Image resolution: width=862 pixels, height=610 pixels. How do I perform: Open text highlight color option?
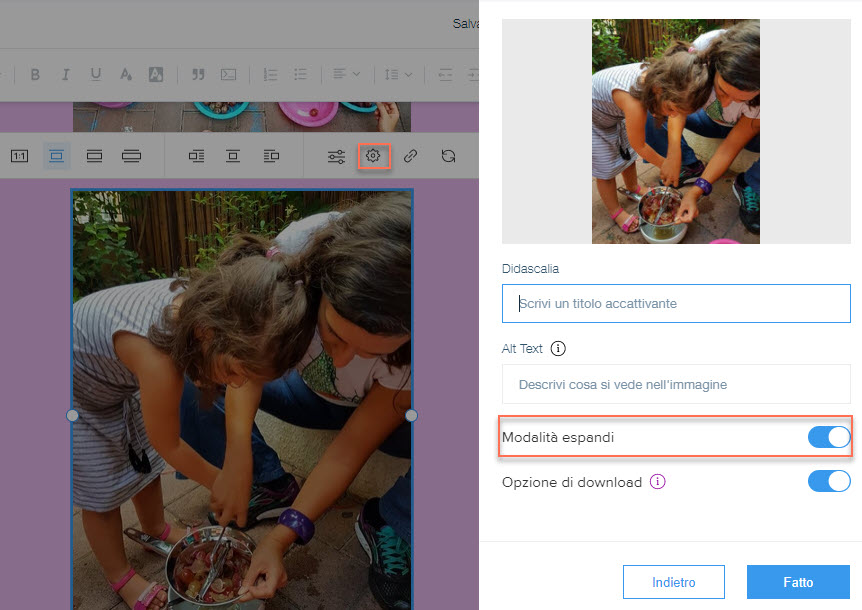[x=156, y=74]
